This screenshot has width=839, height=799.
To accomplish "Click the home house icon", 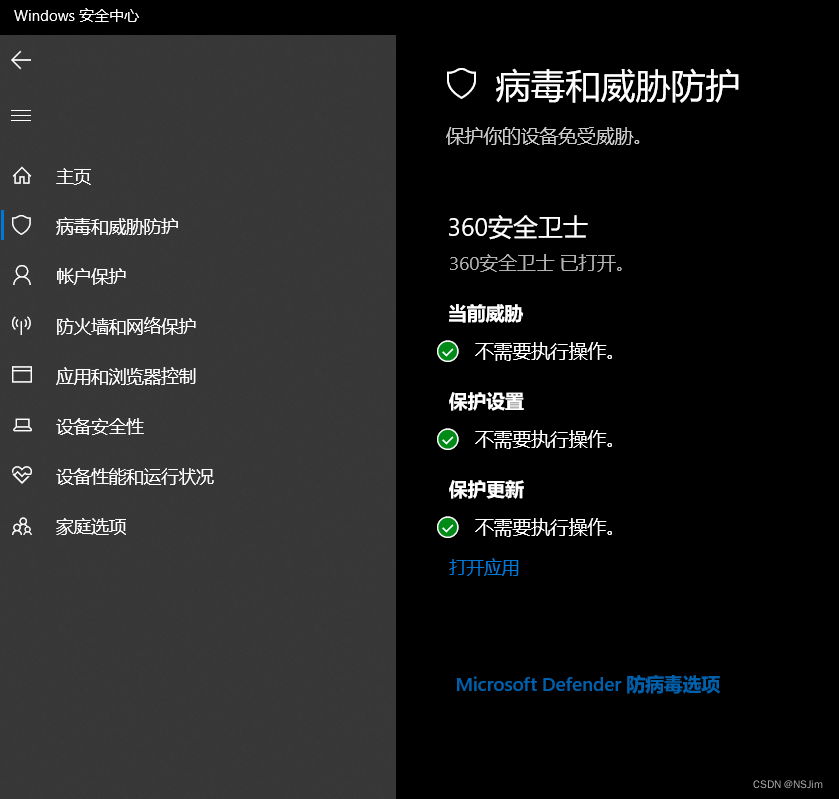I will tap(22, 176).
